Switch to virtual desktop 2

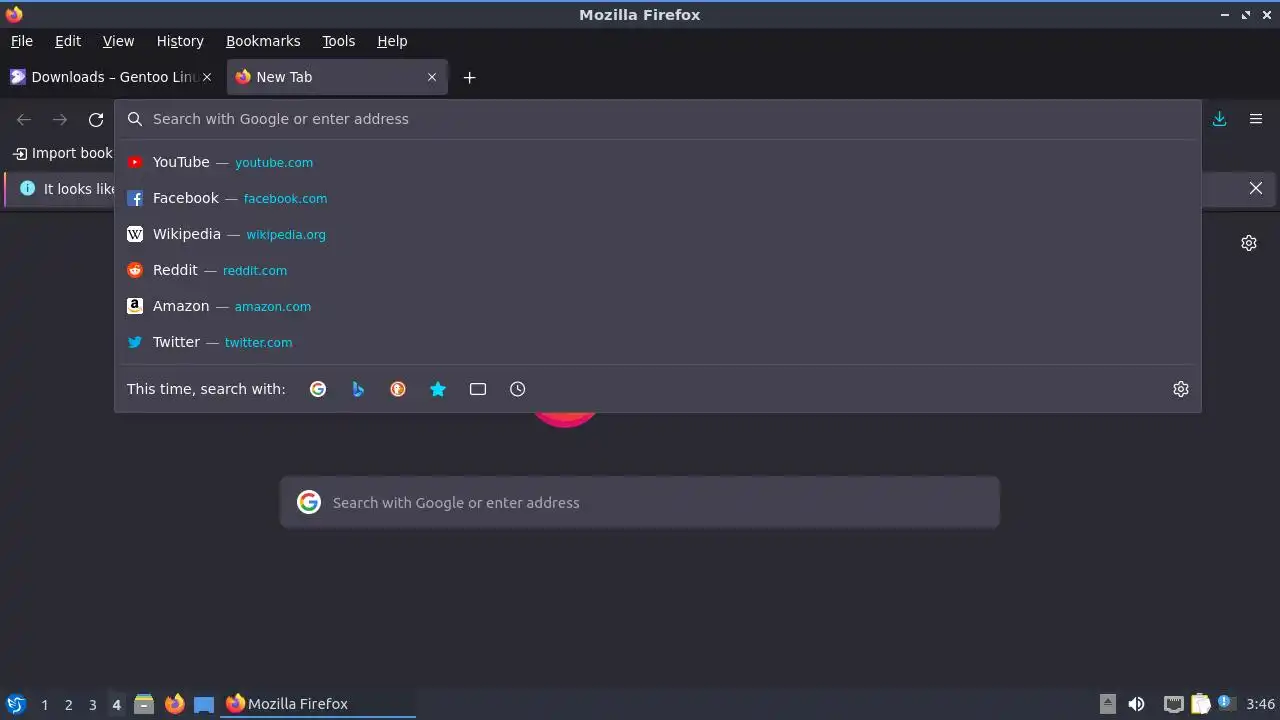(x=69, y=705)
